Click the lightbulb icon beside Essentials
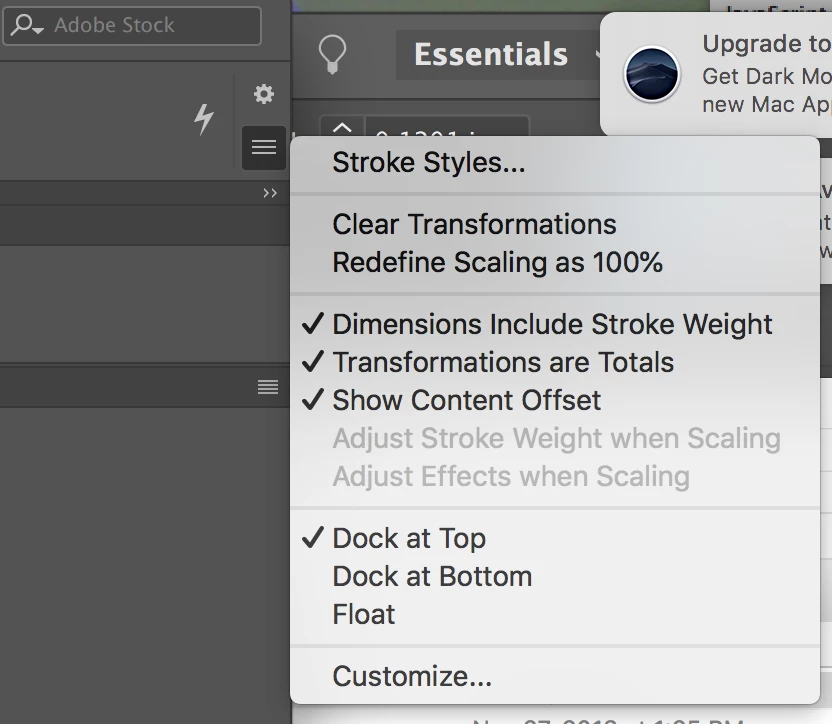The image size is (832, 724). tap(332, 54)
